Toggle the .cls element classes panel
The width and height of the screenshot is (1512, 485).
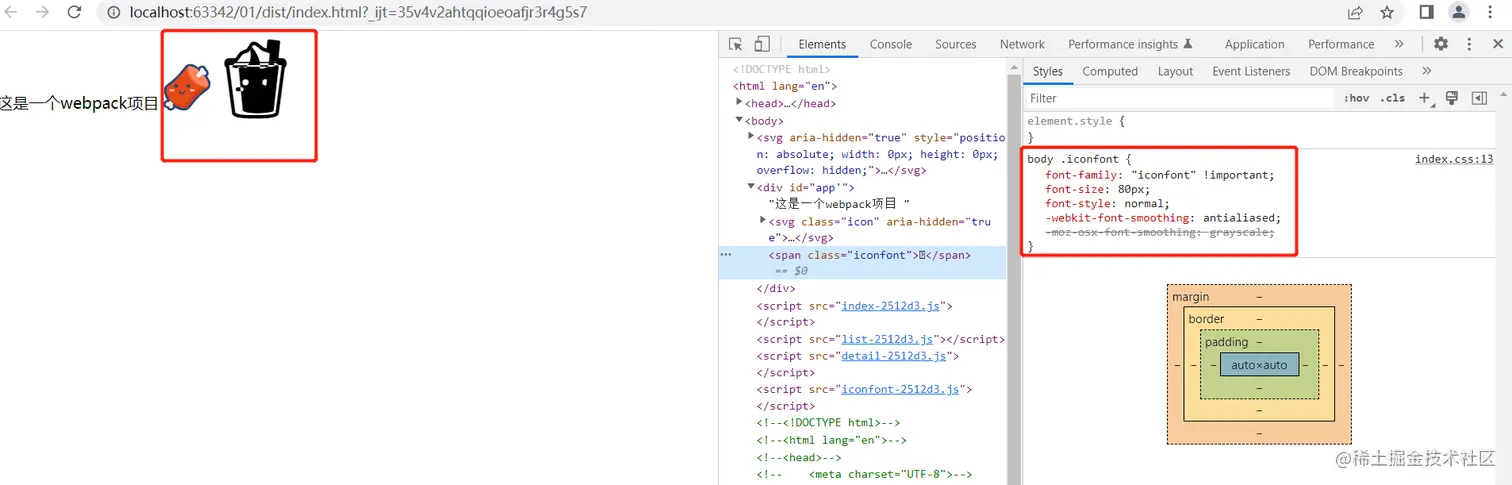(1393, 98)
